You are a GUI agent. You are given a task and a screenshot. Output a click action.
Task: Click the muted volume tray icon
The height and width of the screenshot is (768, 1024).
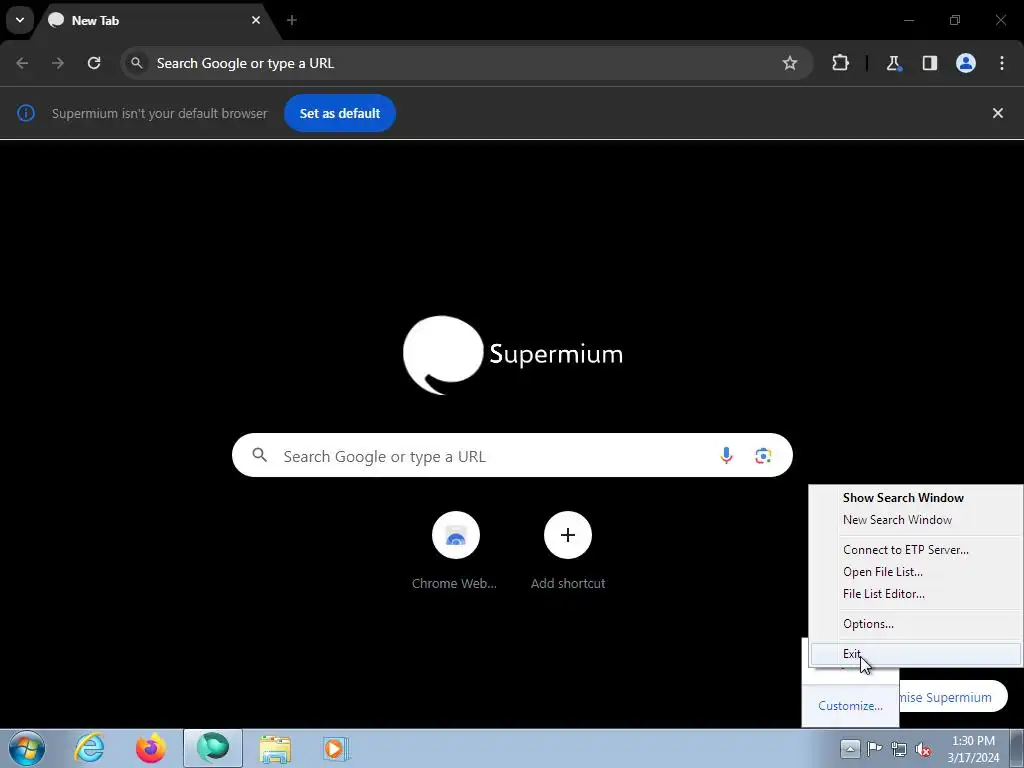[x=923, y=749]
